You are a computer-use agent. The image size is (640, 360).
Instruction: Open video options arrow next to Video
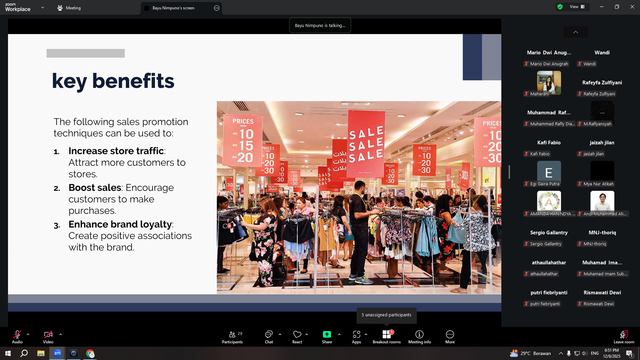[60, 334]
